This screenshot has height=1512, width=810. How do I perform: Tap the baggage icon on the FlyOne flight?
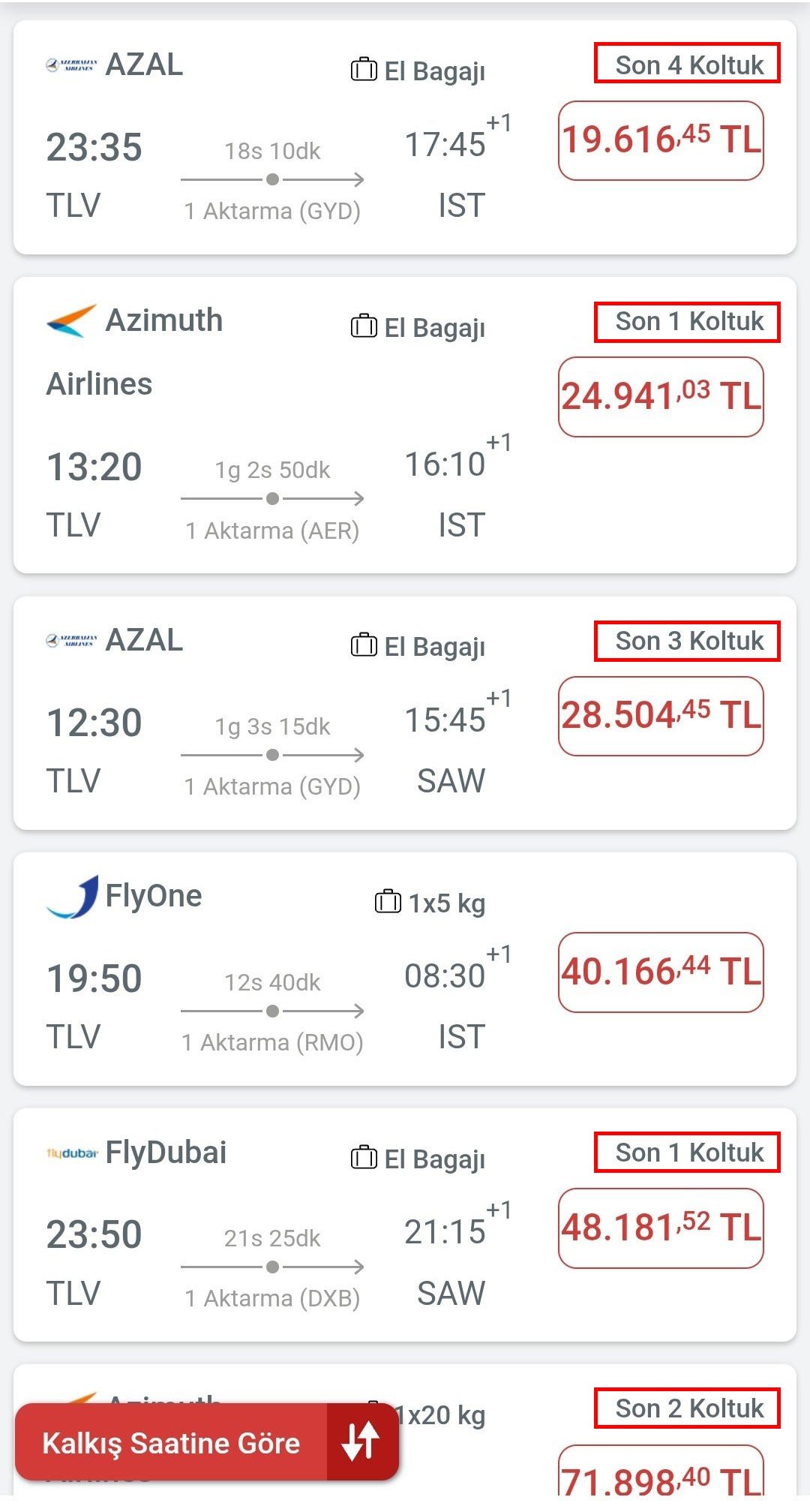388,901
